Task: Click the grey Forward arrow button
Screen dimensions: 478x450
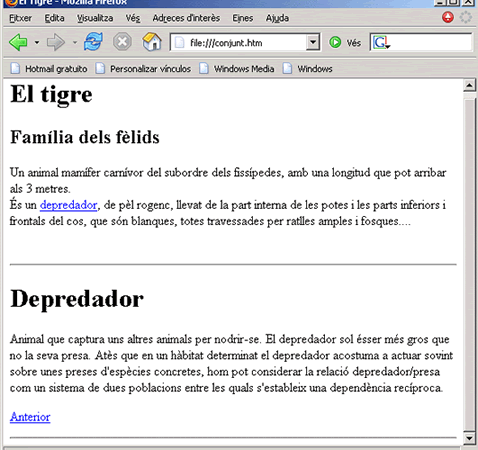Action: coord(55,42)
